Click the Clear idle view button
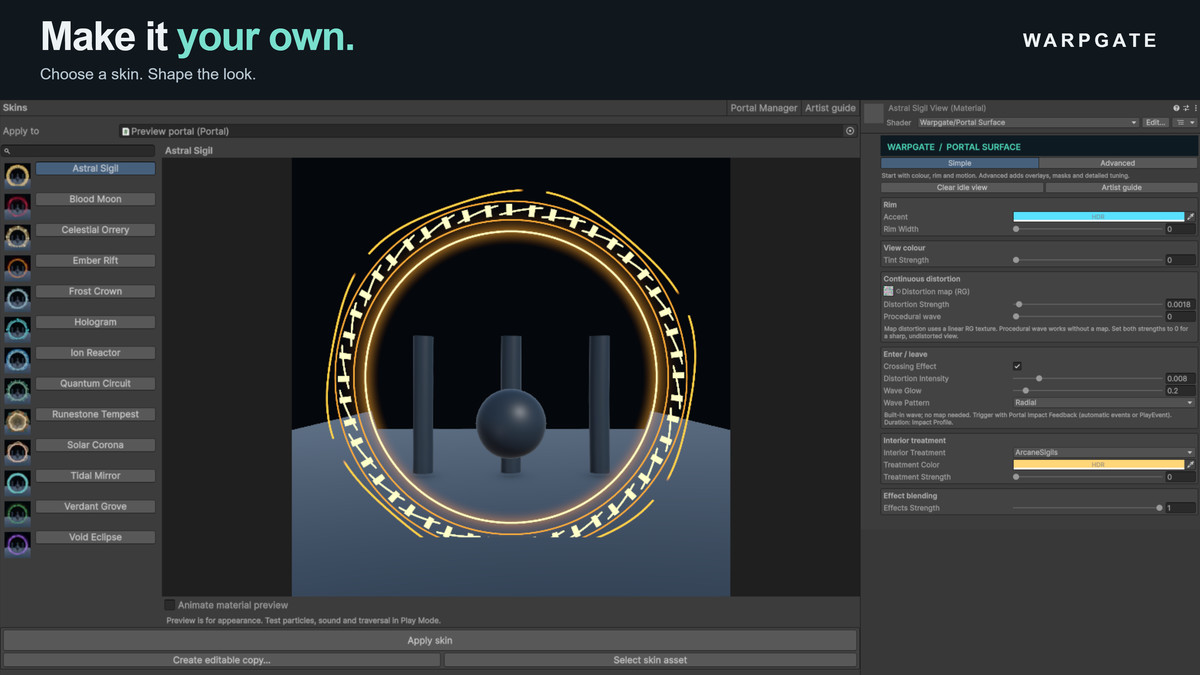Screen dimensions: 1200x675 tap(962, 187)
